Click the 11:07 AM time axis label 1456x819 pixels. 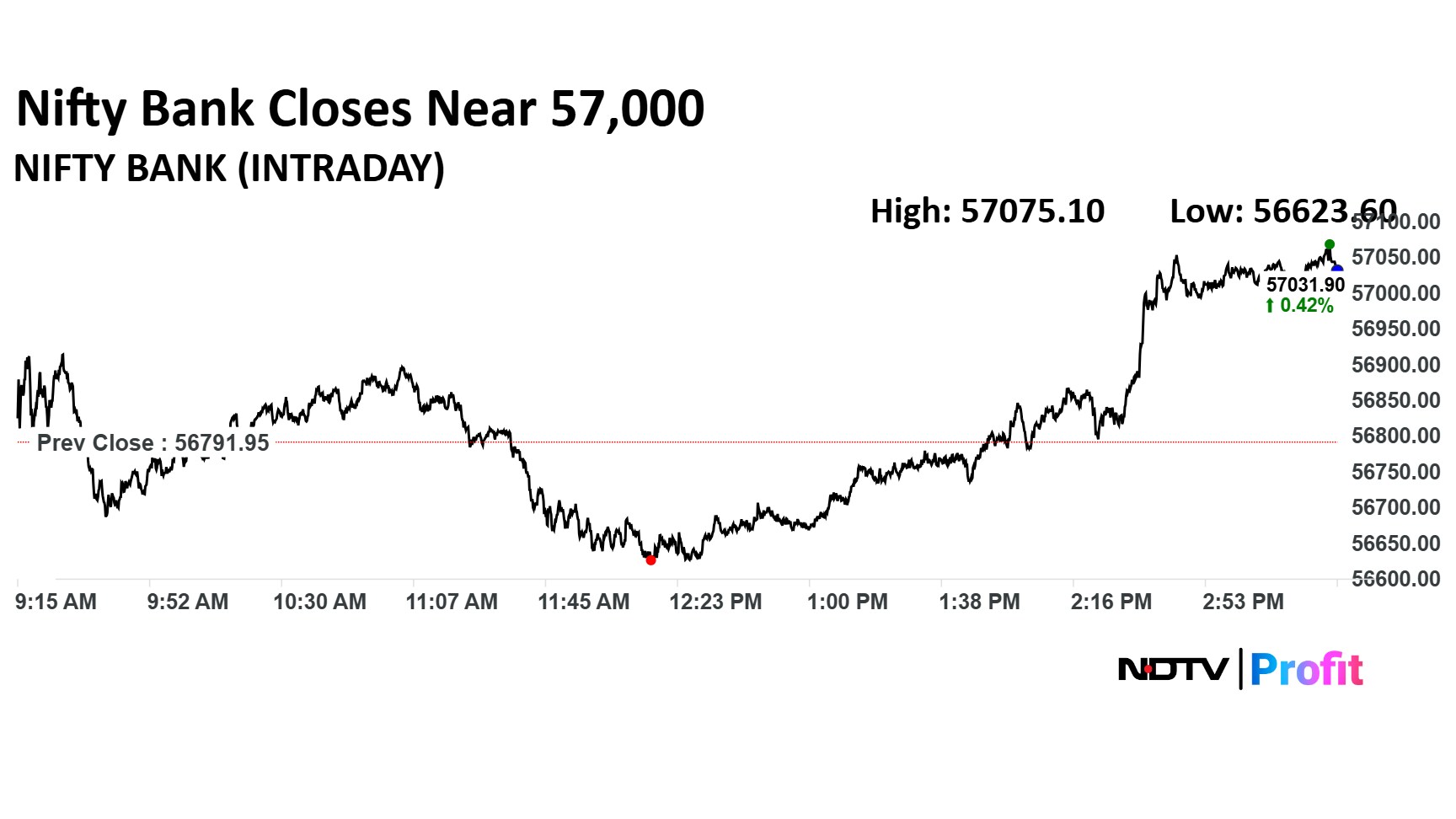pyautogui.click(x=452, y=602)
